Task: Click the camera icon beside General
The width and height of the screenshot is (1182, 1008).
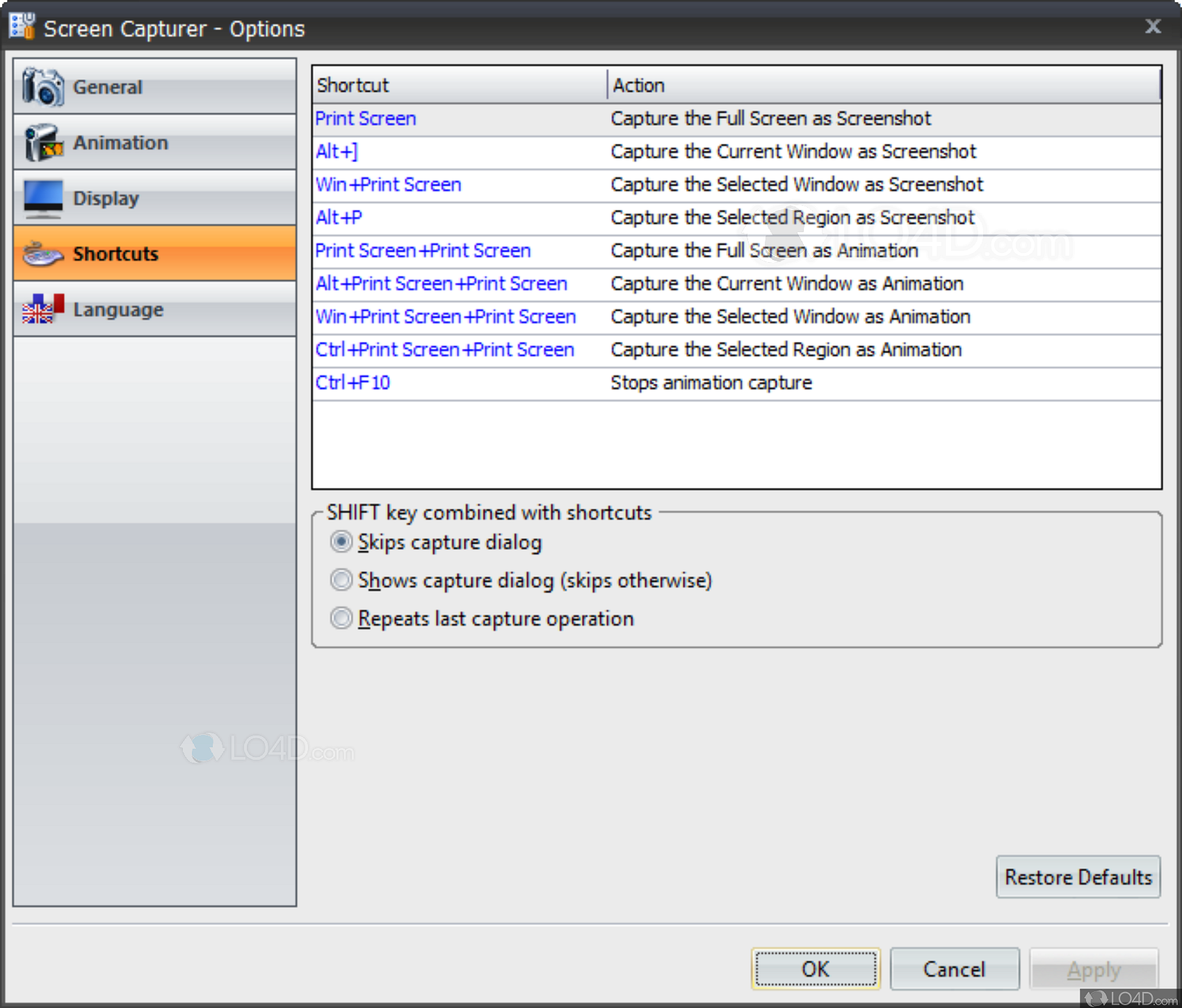Action: click(x=42, y=87)
